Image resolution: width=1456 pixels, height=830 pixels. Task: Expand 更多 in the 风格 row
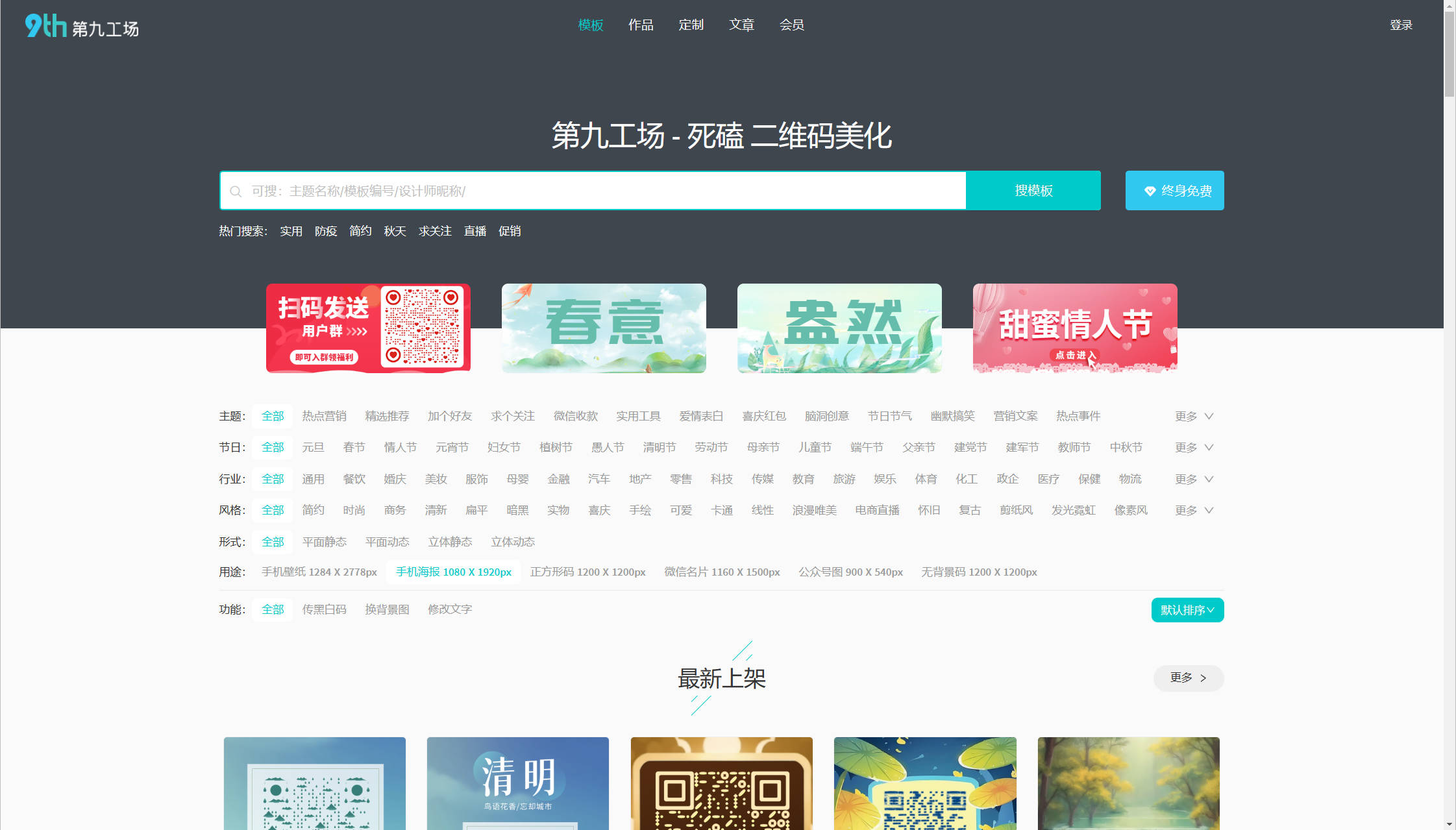coord(1193,511)
